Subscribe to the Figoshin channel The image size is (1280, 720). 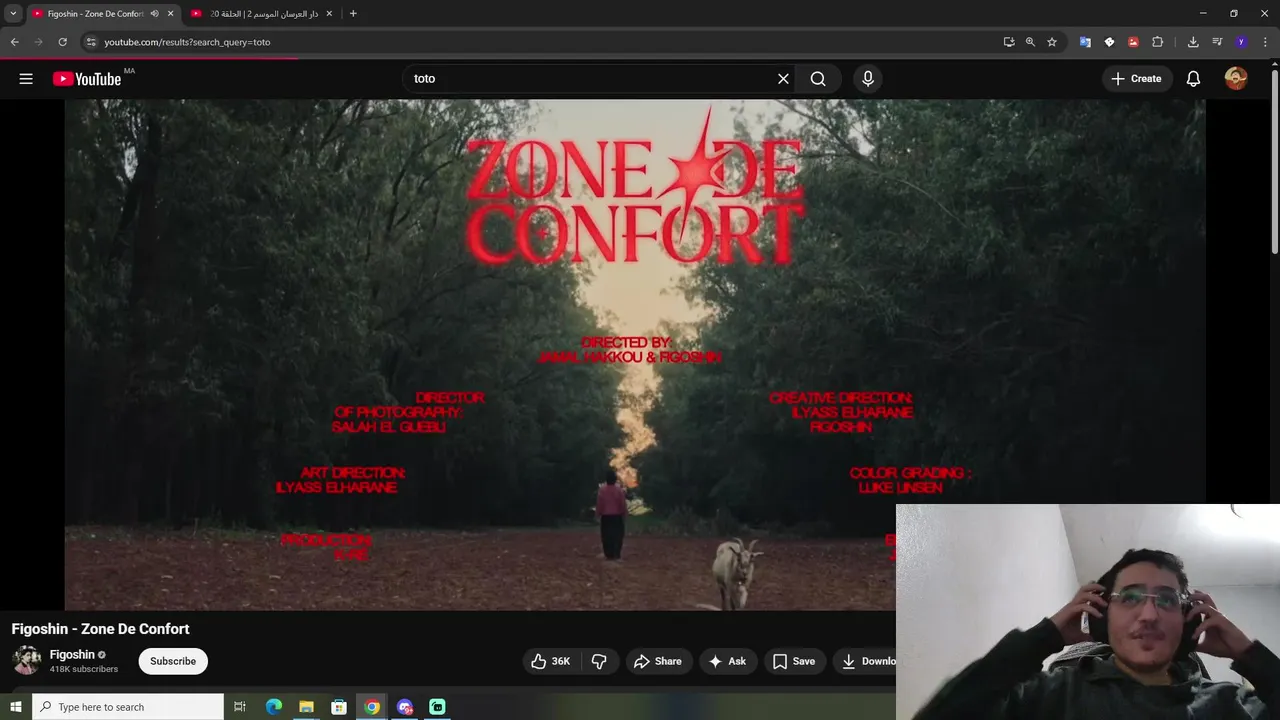coord(173,661)
